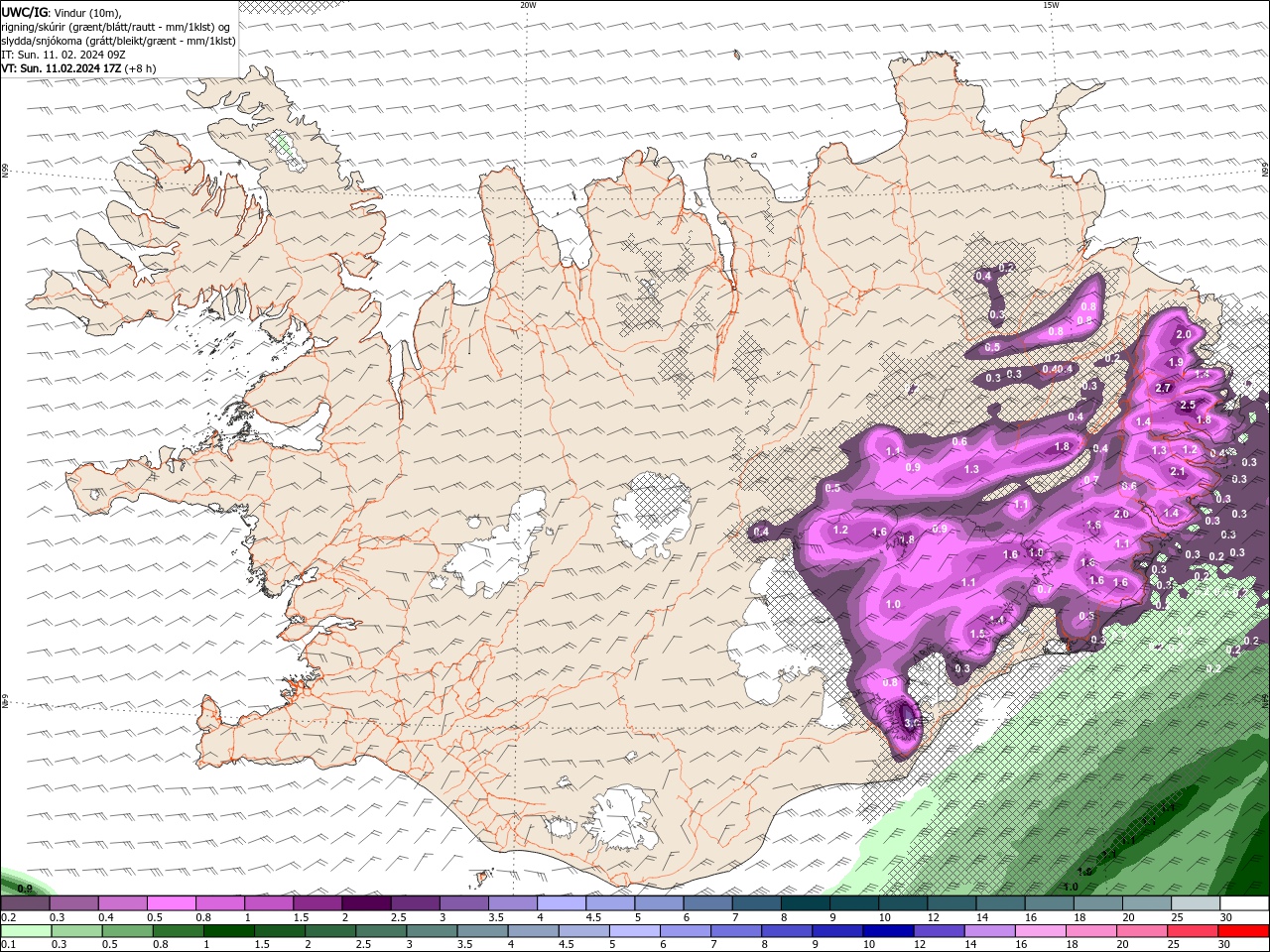Select the lower legend swatch starting at 0.5
This screenshot has width=1270, height=952.
click(128, 931)
